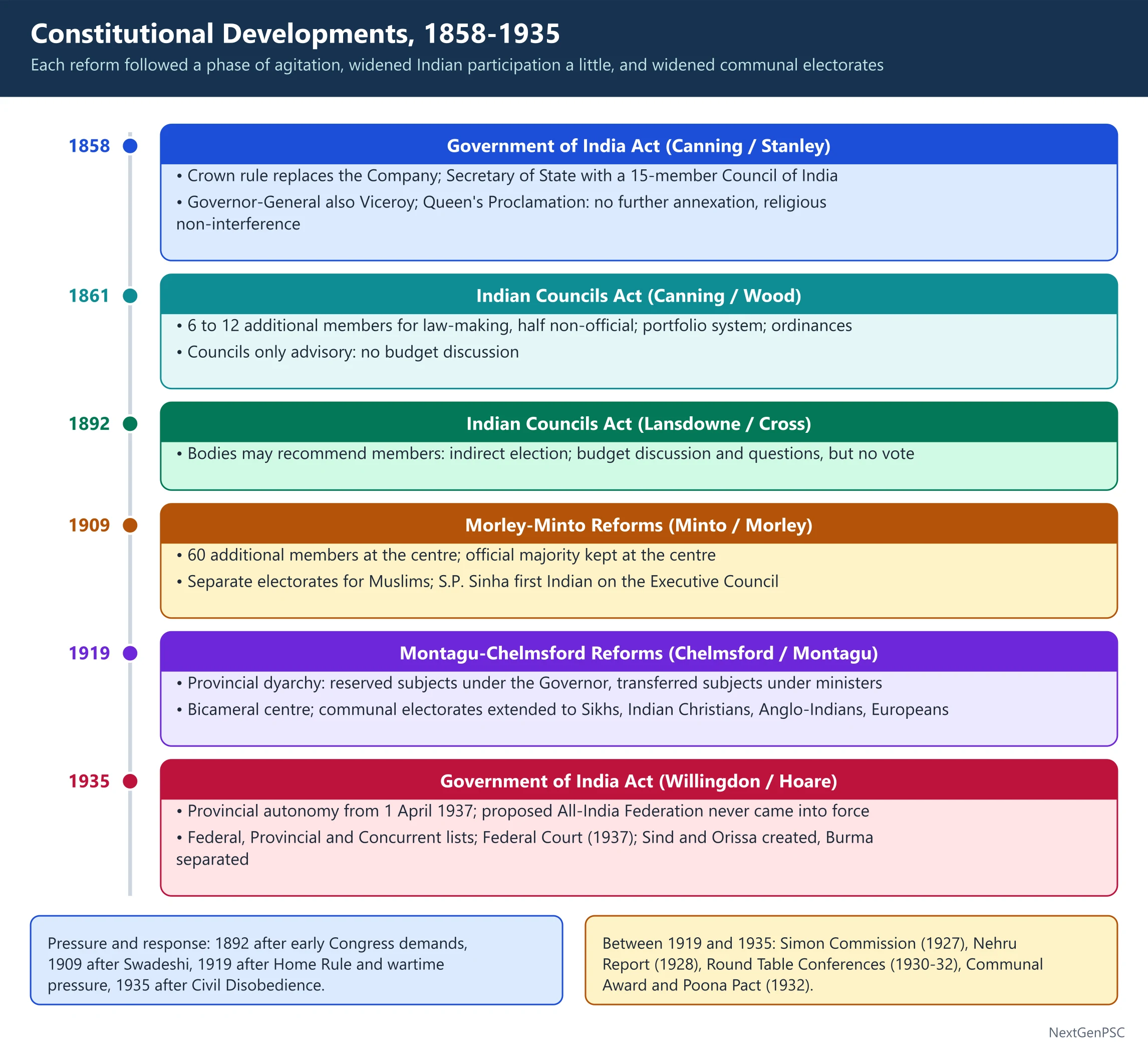
Task: Click the 'Provincial autonomy from 1 April 1937' bullet
Action: 523,811
